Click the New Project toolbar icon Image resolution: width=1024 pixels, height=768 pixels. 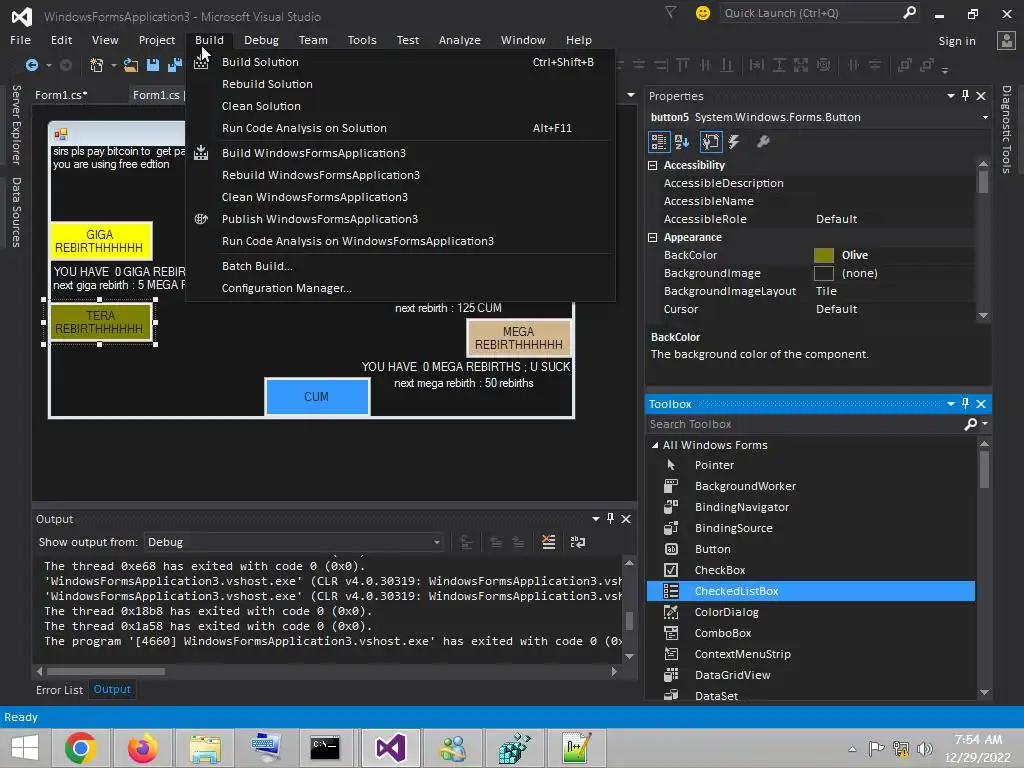click(x=97, y=65)
